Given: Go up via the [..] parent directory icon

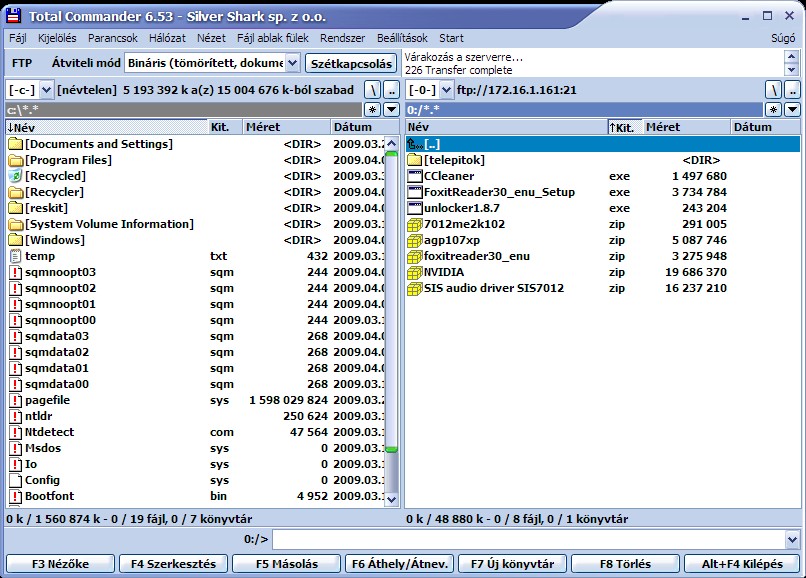Looking at the screenshot, I should point(415,144).
